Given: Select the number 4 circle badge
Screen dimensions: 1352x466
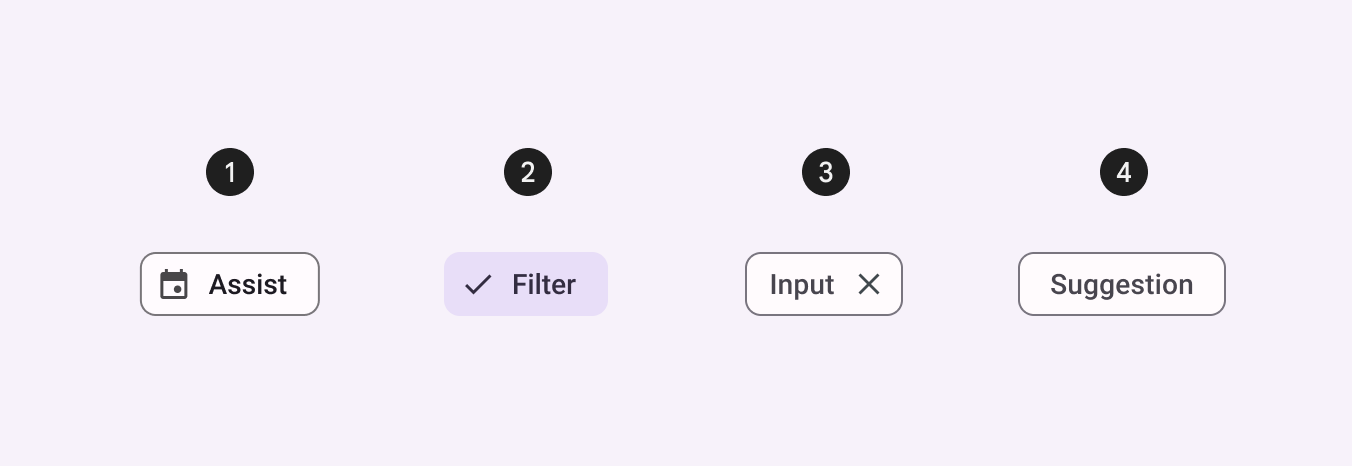Looking at the screenshot, I should 1124,173.
